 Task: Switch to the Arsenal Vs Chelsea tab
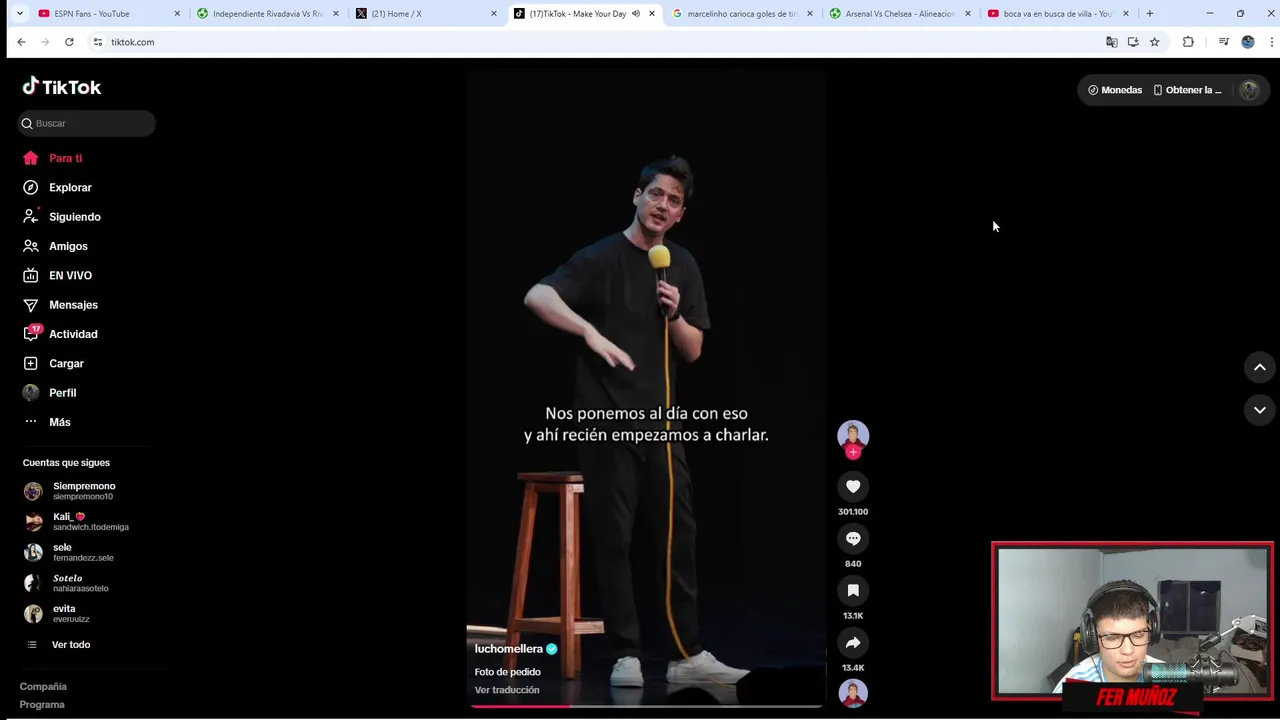[900, 14]
